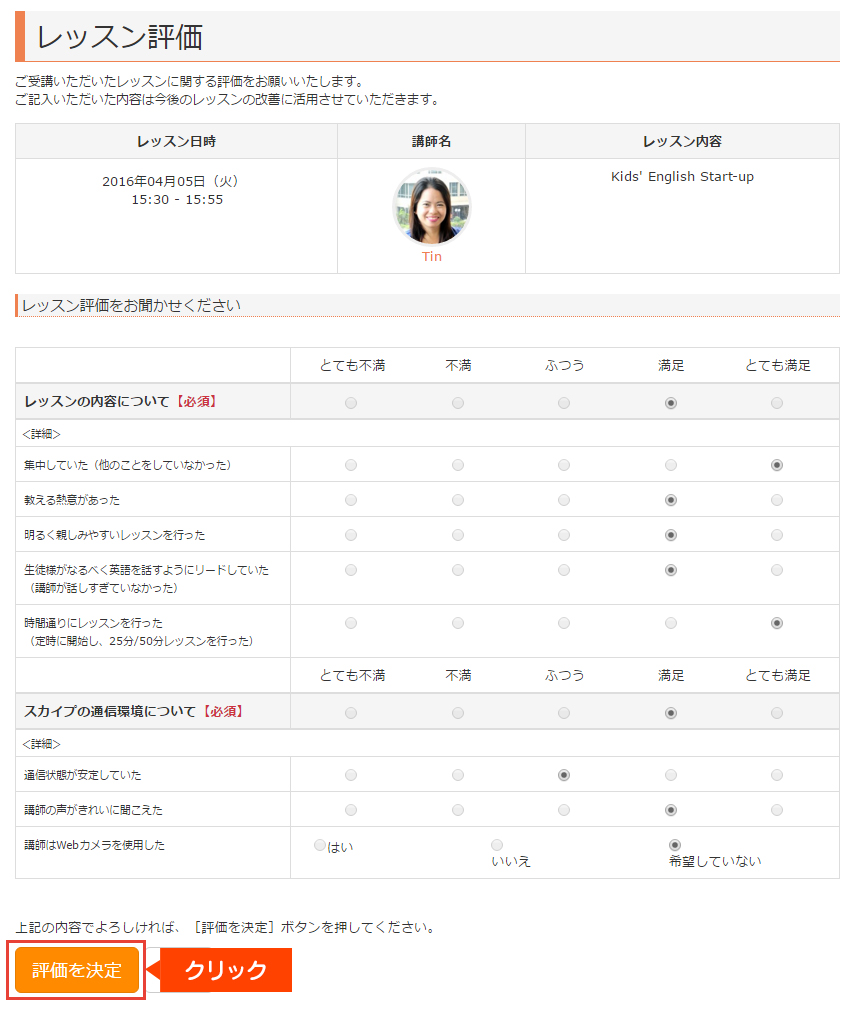
Task: Choose ふつう for 集中していた row
Action: click(x=564, y=464)
